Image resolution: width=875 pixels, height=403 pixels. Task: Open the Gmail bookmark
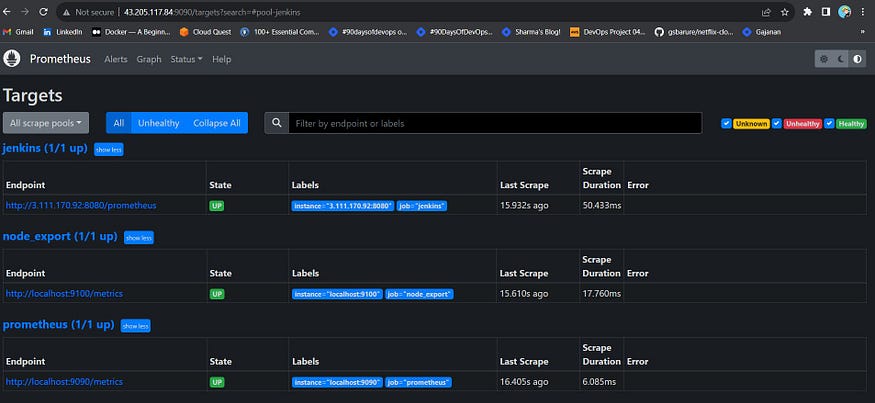tap(18, 32)
